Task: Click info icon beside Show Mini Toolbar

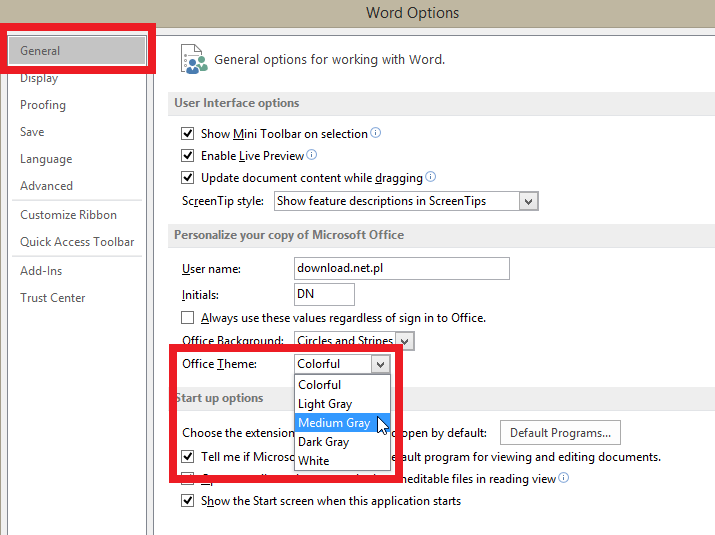Action: tap(375, 133)
